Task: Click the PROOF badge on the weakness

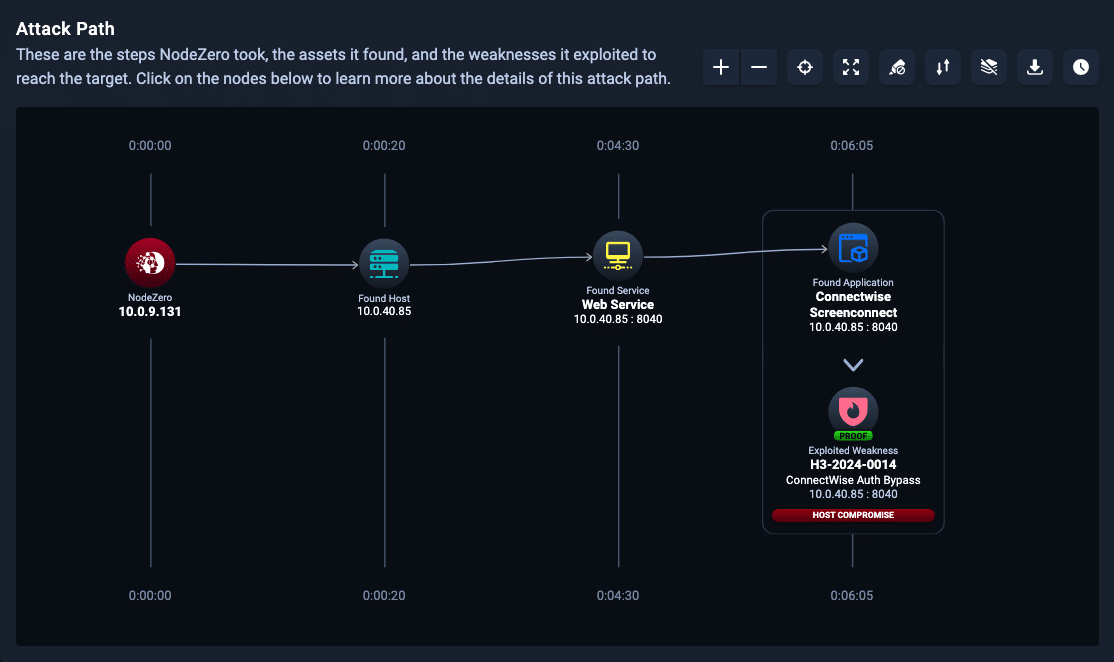Action: (853, 436)
